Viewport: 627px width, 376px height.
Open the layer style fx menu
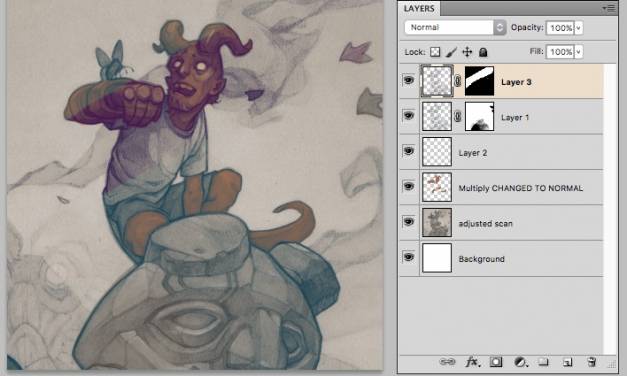tap(472, 362)
